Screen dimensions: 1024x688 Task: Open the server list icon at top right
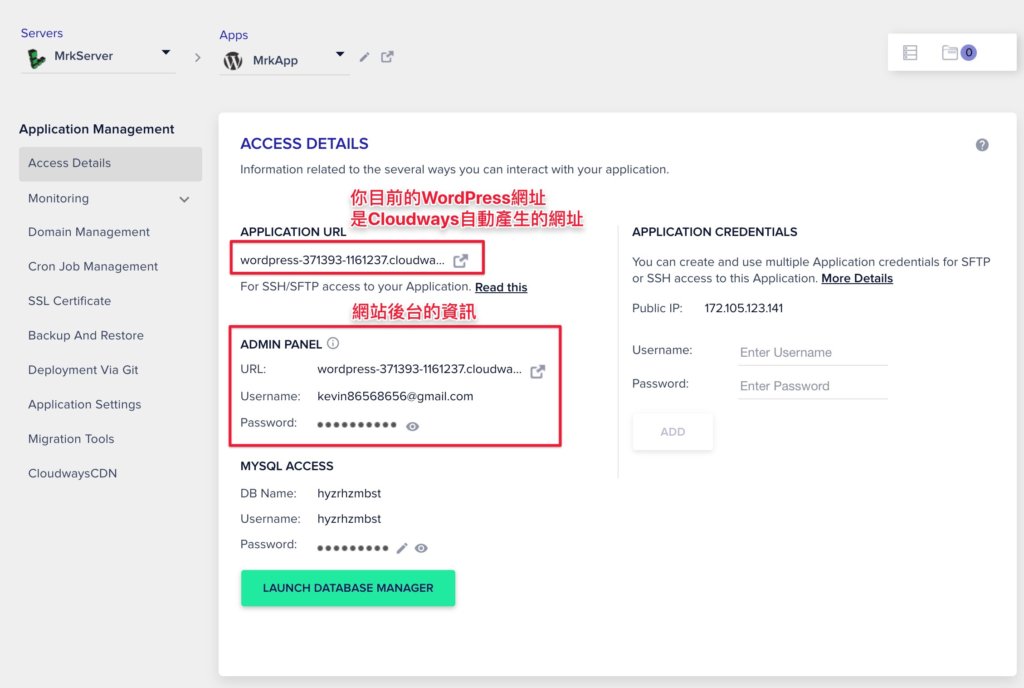(910, 52)
